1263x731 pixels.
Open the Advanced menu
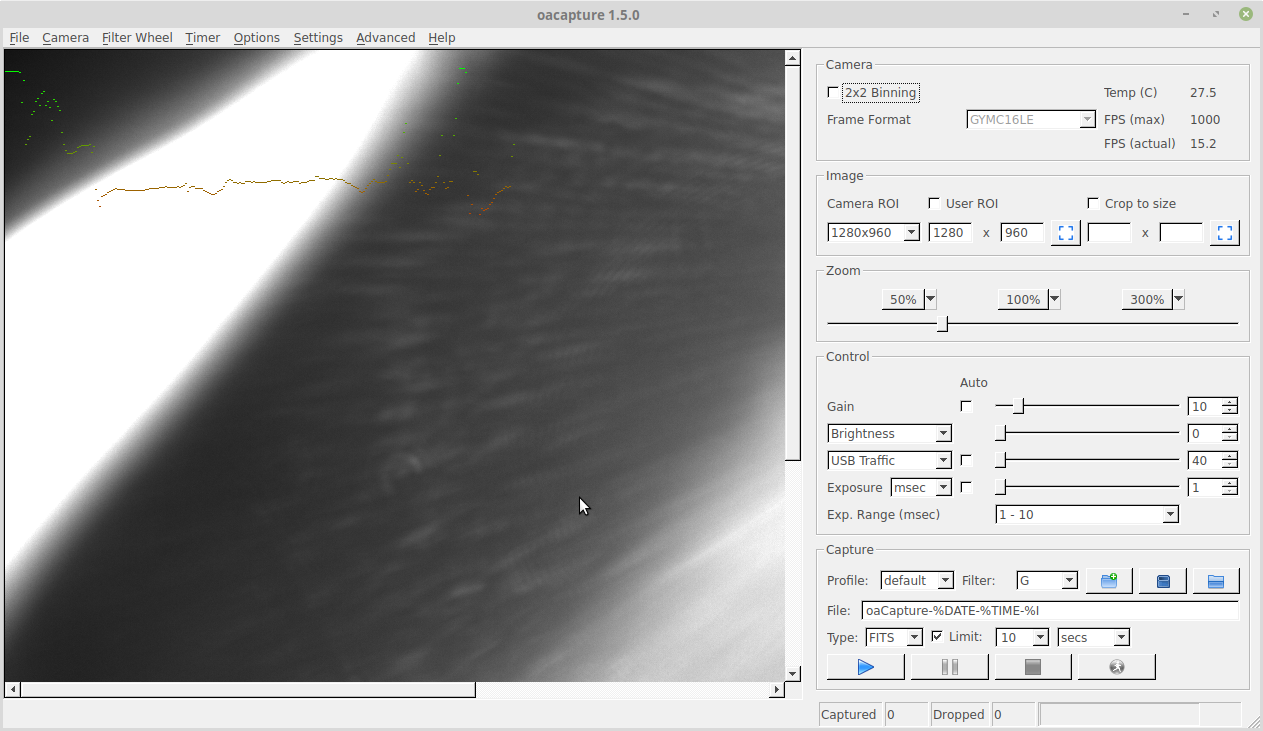click(385, 37)
